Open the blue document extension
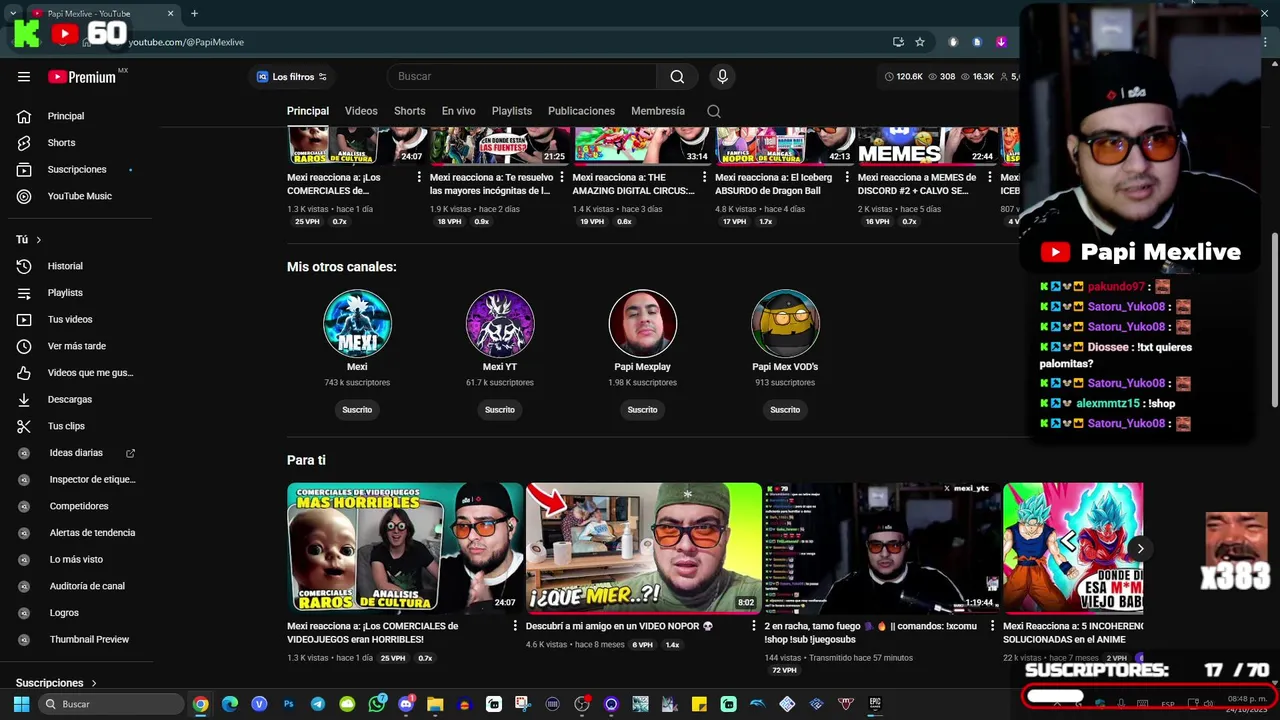1280x720 pixels. (977, 42)
